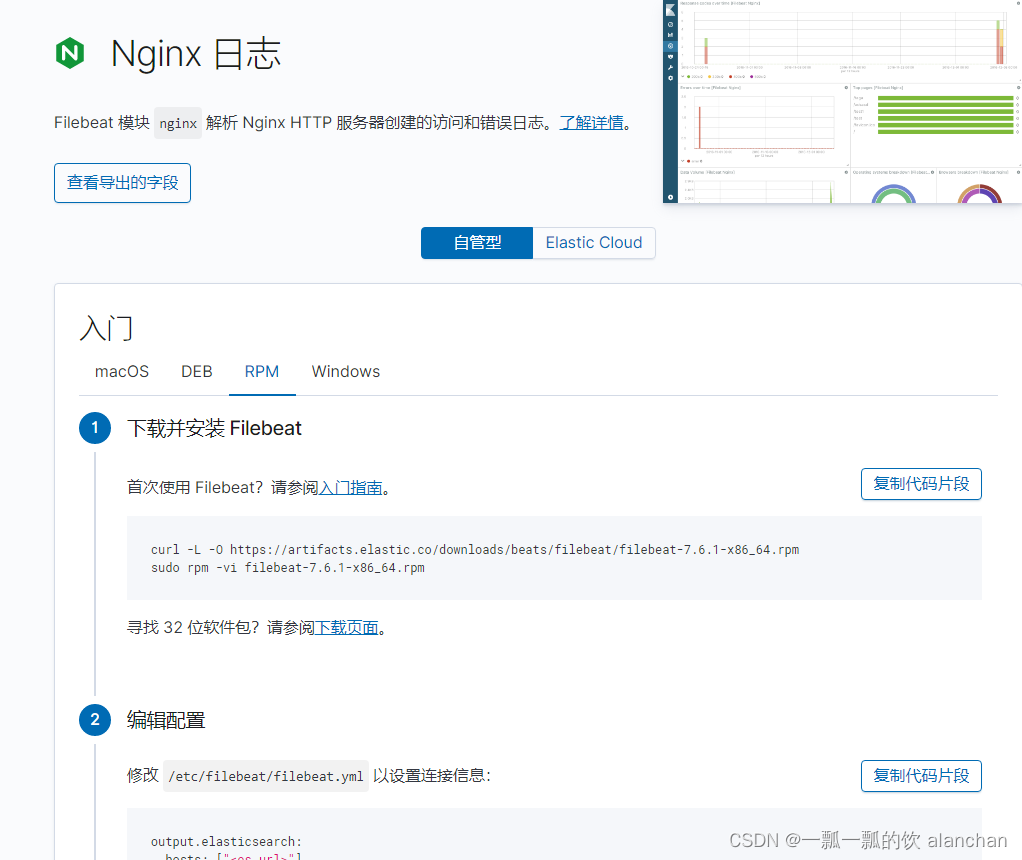1022x860 pixels.
Task: Click the Nginx logo icon
Action: coord(68,53)
